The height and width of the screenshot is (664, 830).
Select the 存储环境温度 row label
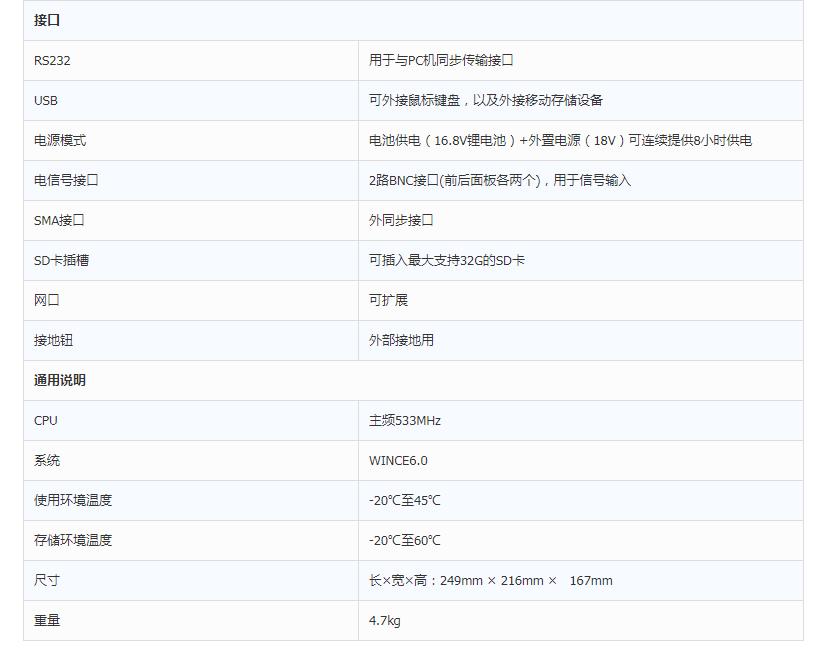coord(73,540)
